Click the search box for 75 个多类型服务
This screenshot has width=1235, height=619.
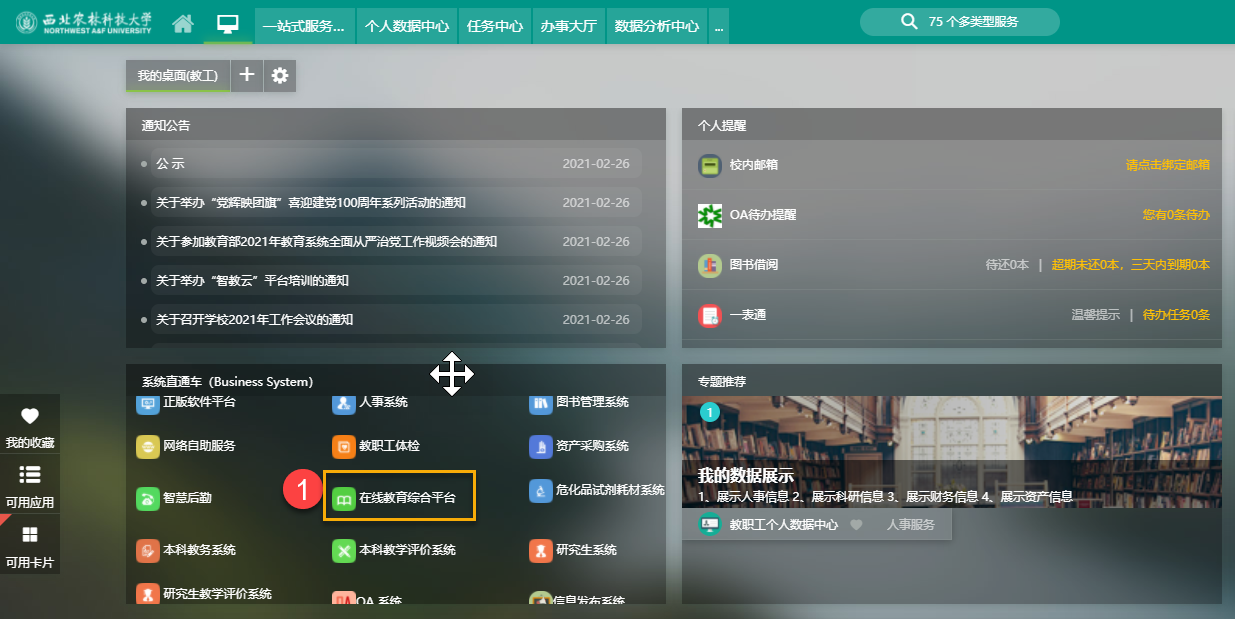[959, 21]
